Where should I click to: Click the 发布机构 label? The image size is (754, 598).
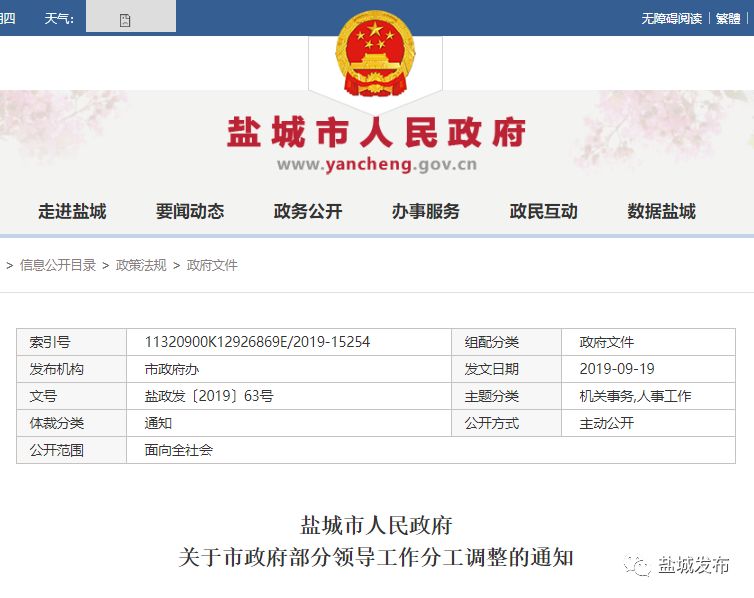point(57,369)
